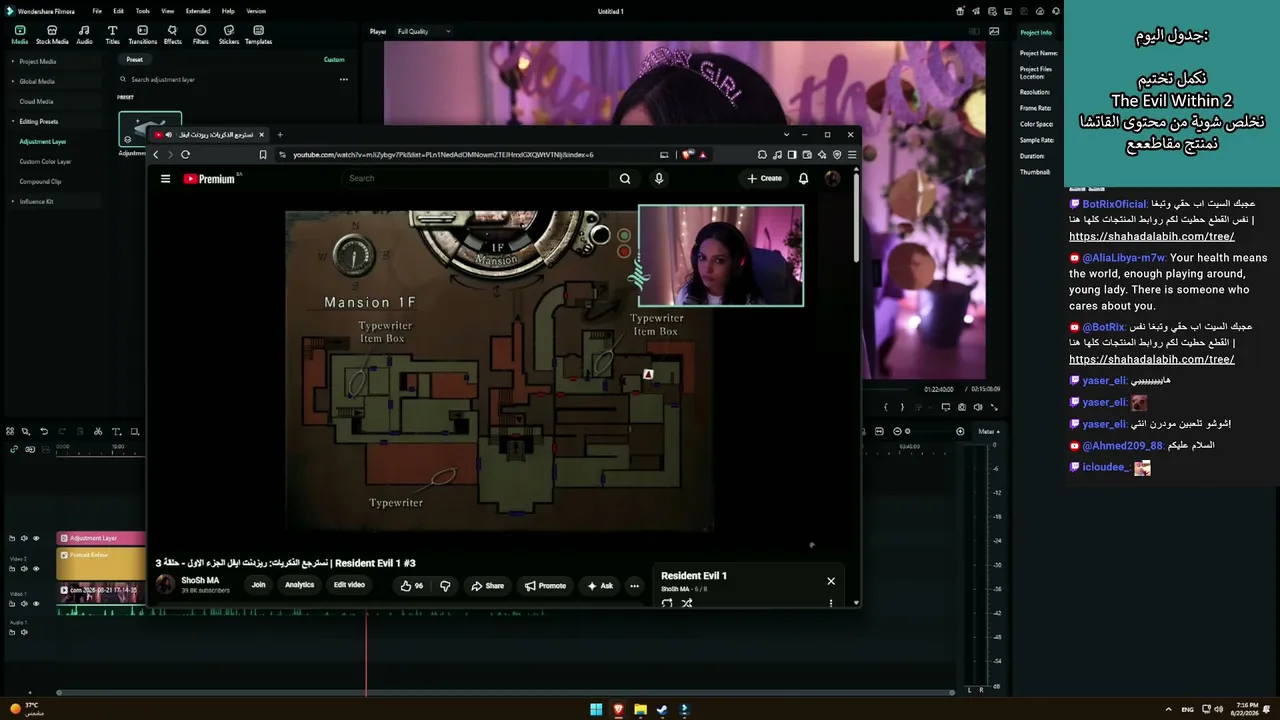This screenshot has width=1280, height=720.
Task: Click the crop icon in timeline toolbar
Action: (x=134, y=432)
